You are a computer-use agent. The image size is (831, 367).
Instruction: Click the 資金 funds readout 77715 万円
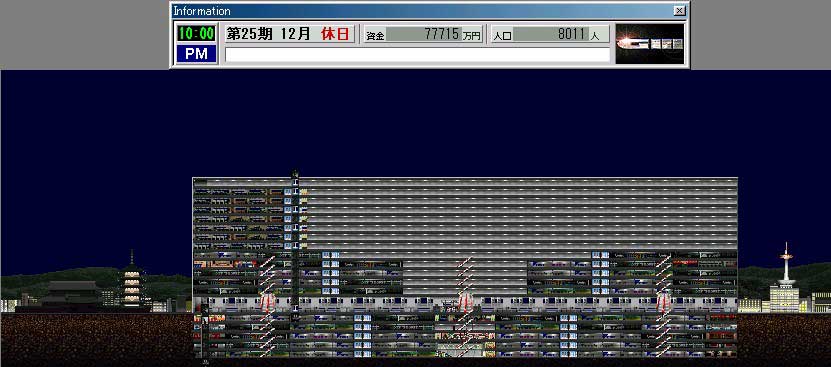pyautogui.click(x=423, y=34)
